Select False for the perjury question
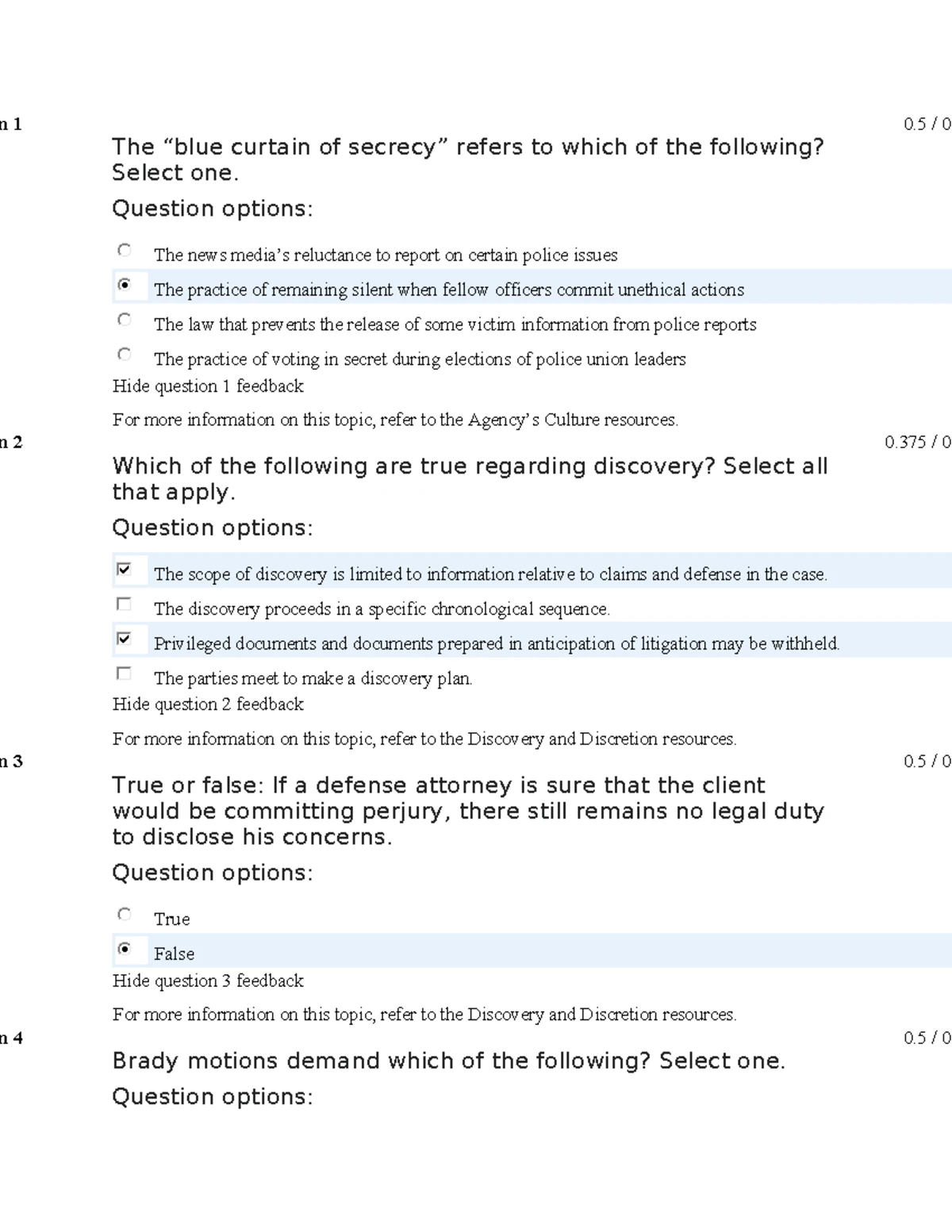This screenshot has width=952, height=1232. (125, 948)
